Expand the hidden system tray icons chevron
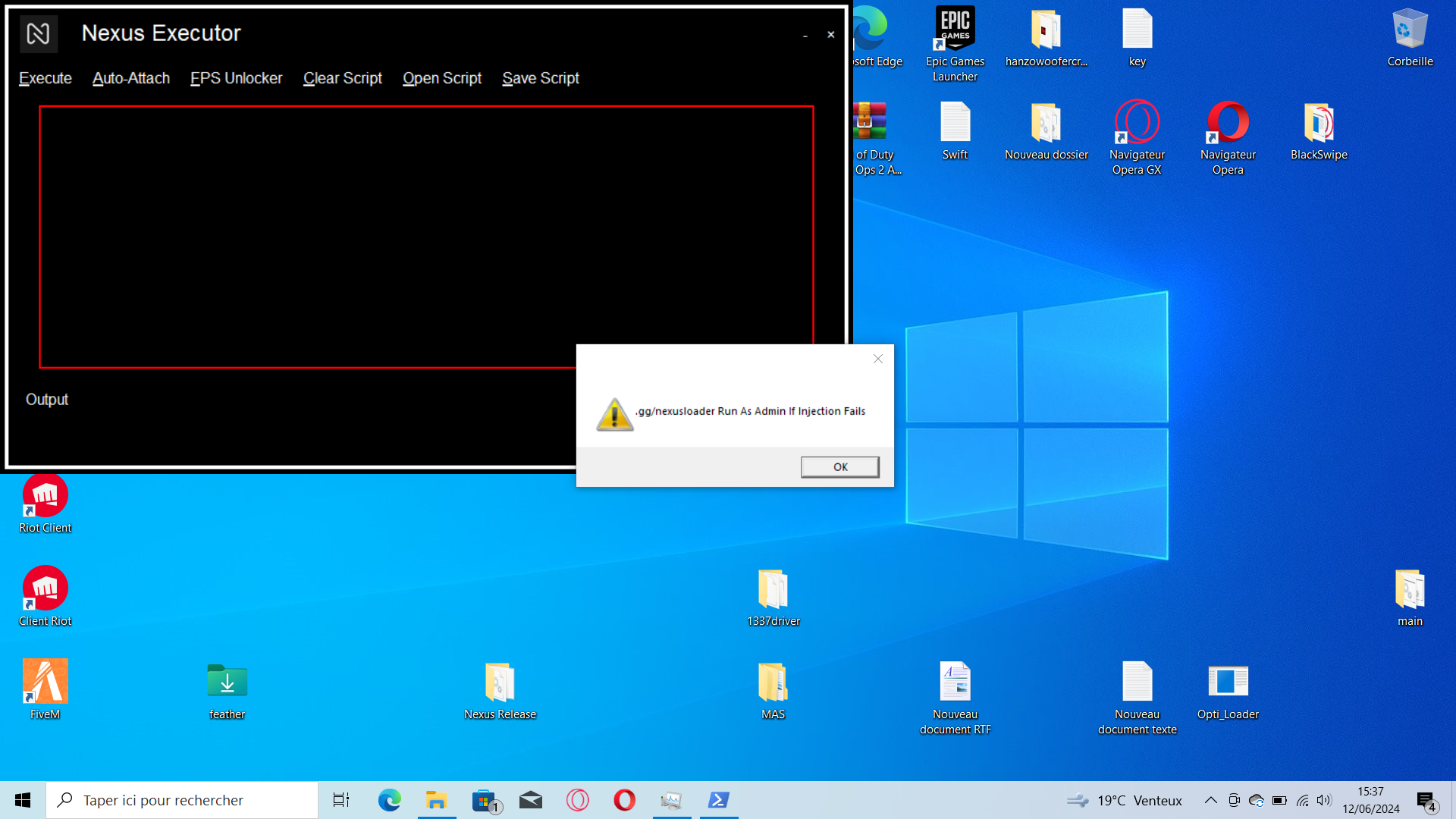Viewport: 1456px width, 819px height. pyautogui.click(x=1211, y=800)
